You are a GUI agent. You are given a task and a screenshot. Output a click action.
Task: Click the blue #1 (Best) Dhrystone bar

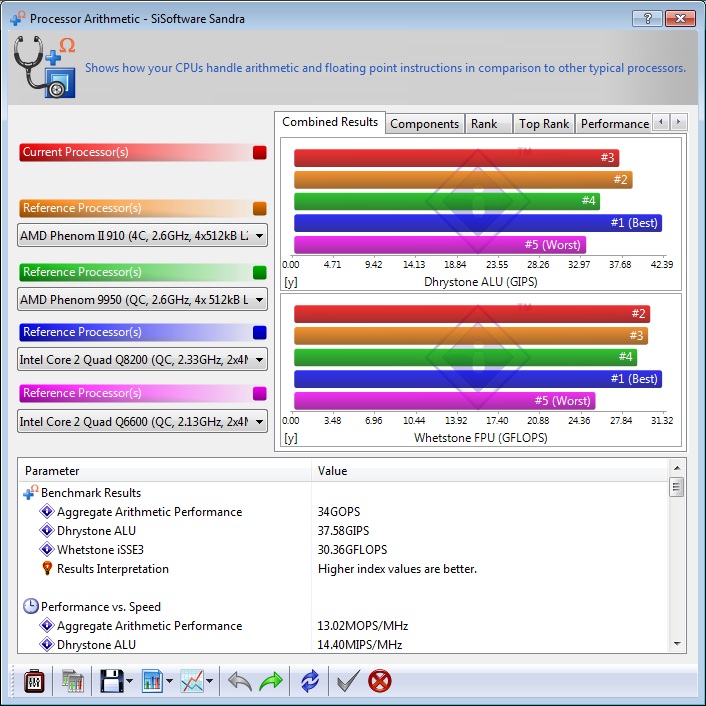point(478,223)
